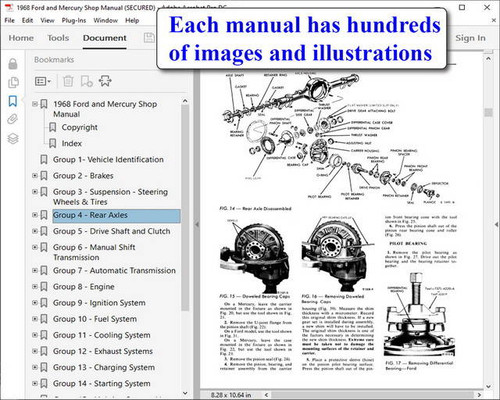
Task: Expand Group 10 - Fuel System bookmark
Action: click(x=35, y=319)
